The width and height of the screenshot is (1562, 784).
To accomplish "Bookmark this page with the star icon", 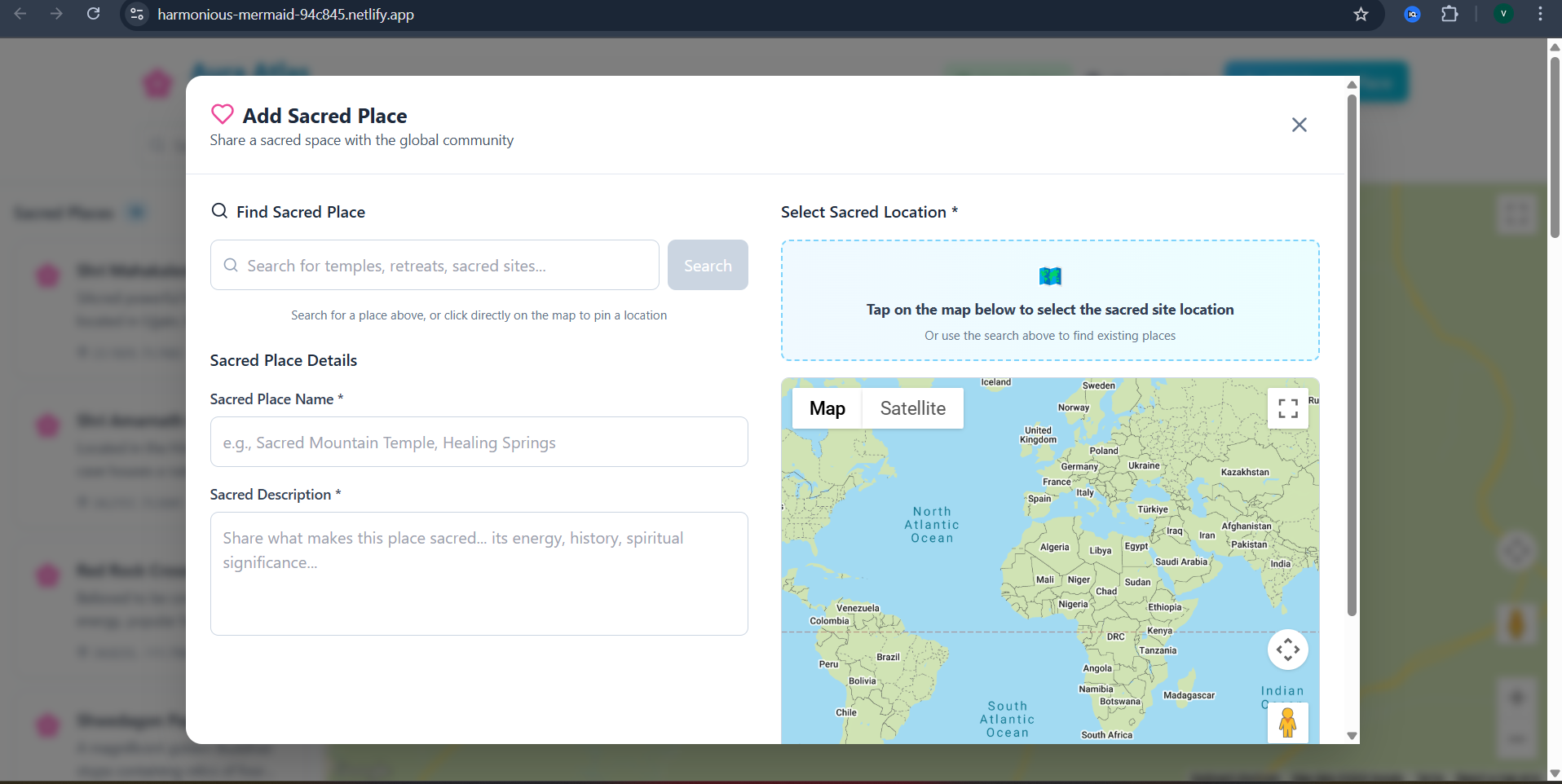I will point(1361,14).
